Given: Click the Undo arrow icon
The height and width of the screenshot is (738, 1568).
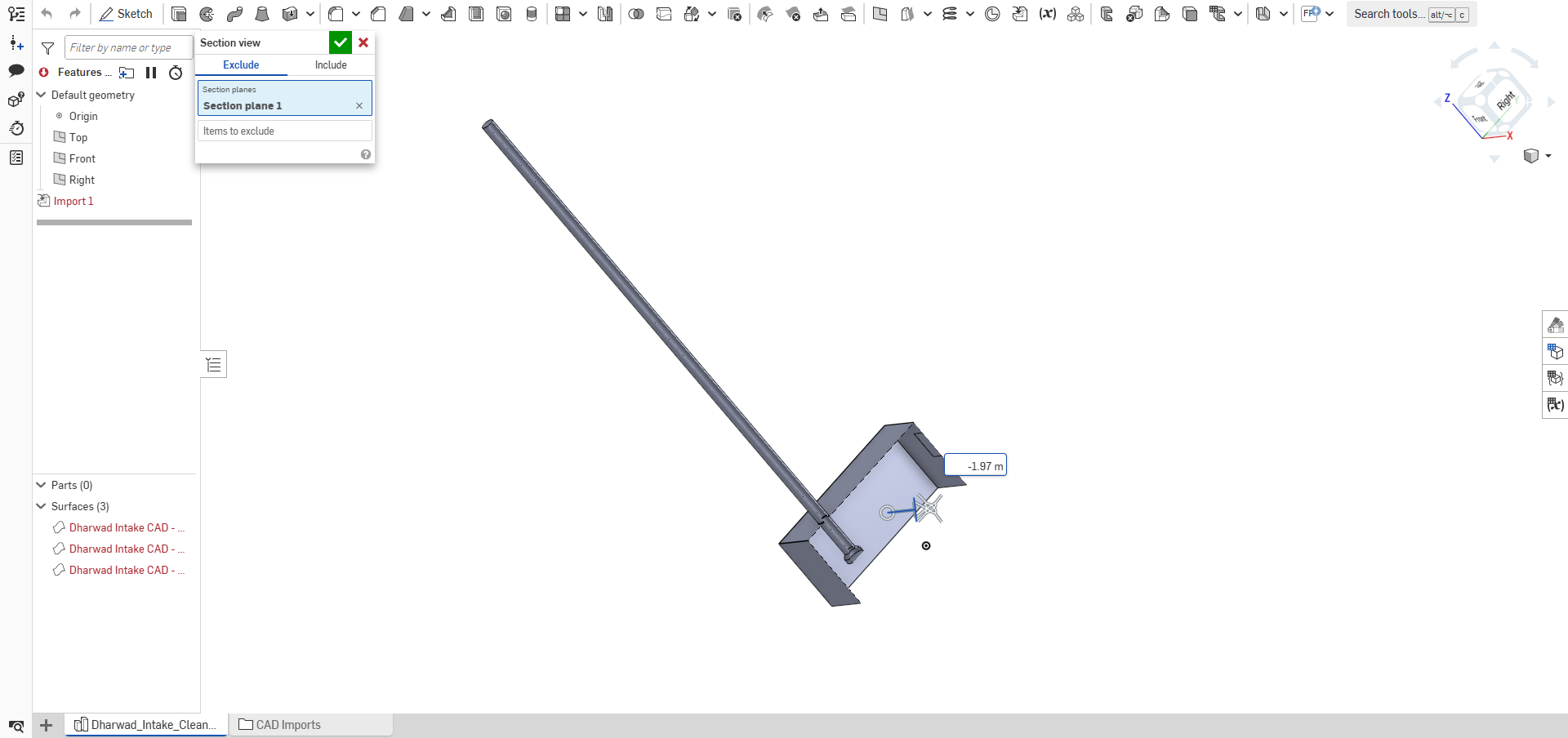Looking at the screenshot, I should click(47, 14).
